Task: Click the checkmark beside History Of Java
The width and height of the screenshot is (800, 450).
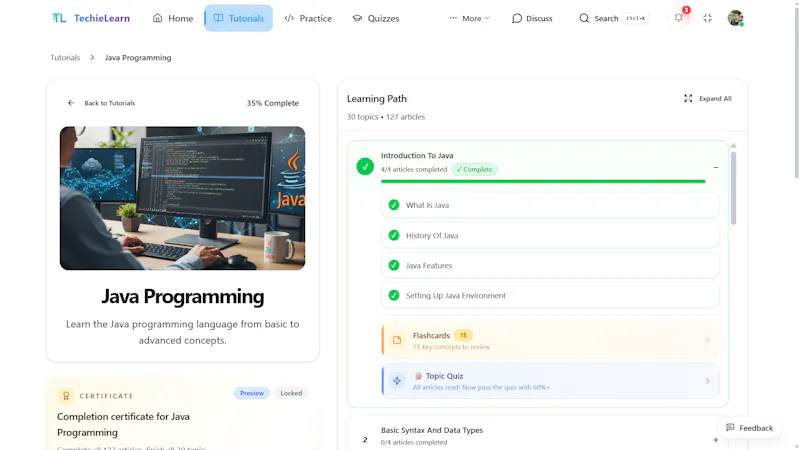Action: coord(394,235)
